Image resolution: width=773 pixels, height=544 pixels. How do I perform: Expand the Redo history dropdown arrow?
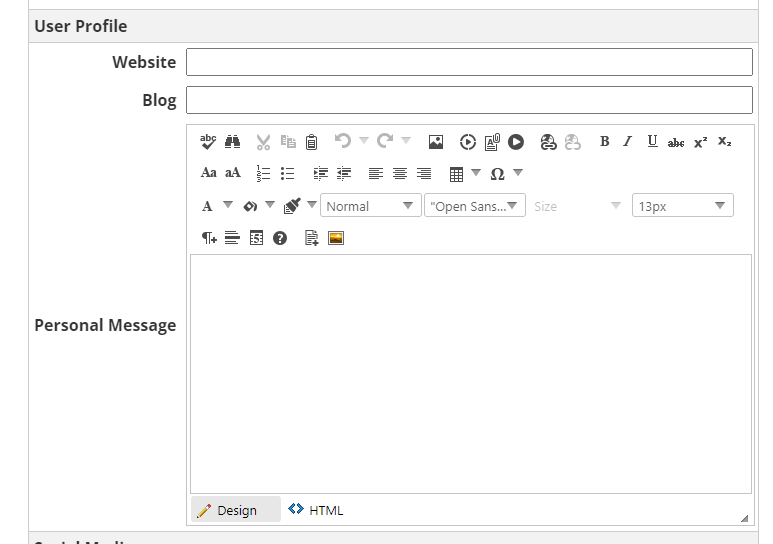click(406, 141)
